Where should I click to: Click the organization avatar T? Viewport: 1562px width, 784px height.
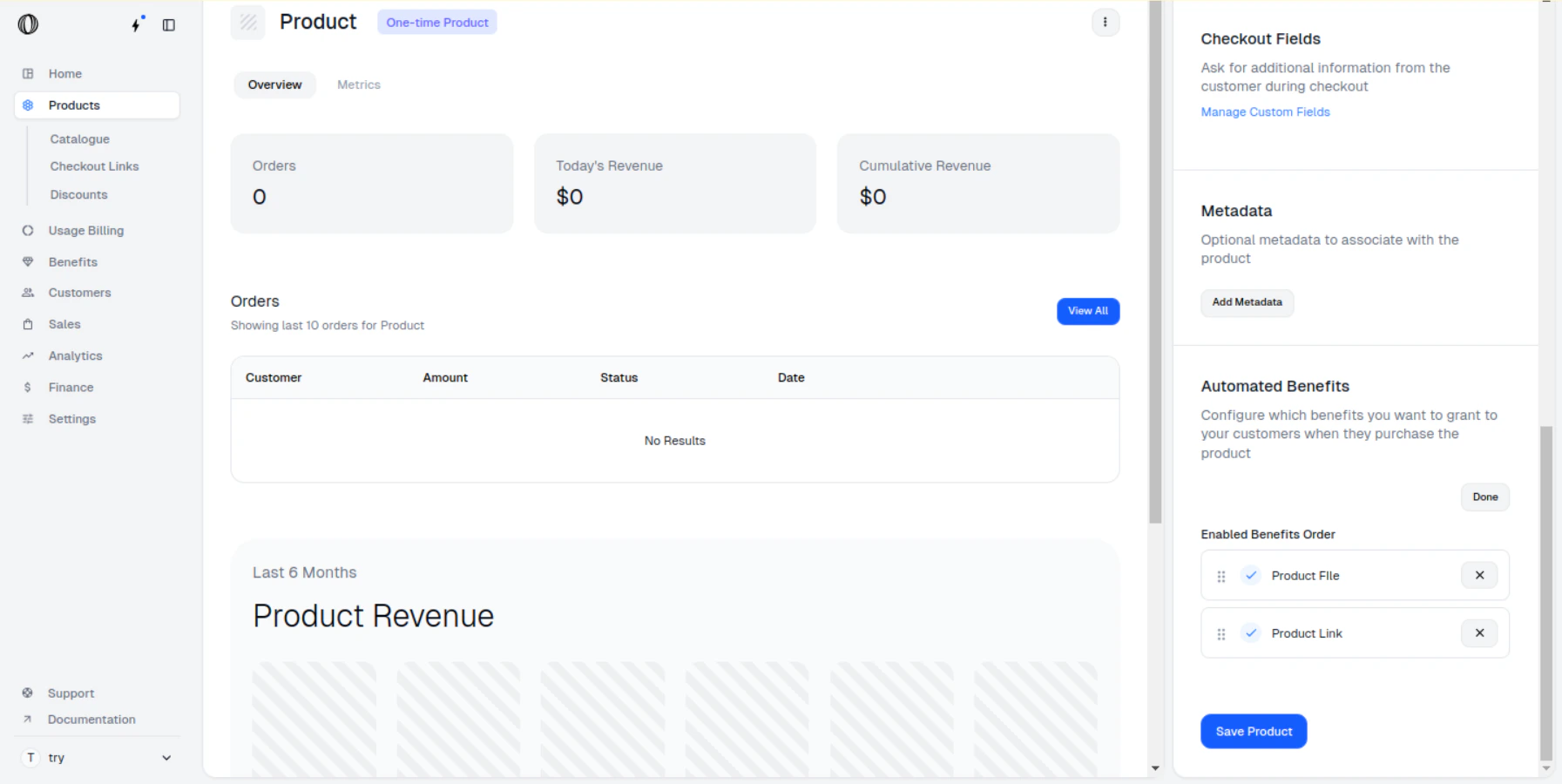click(x=30, y=758)
